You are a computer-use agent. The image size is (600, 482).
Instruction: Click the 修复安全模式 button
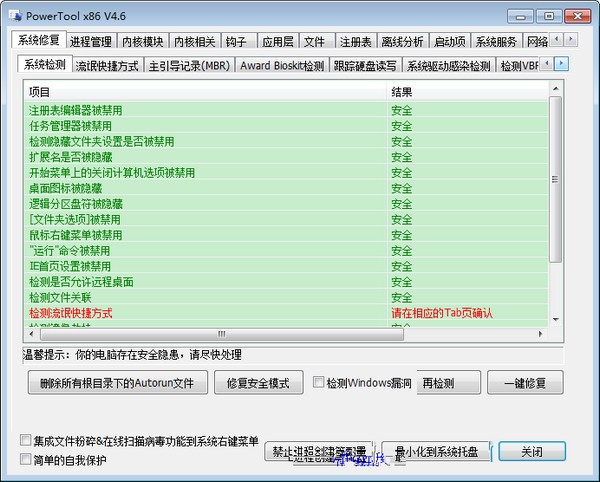(x=258, y=382)
